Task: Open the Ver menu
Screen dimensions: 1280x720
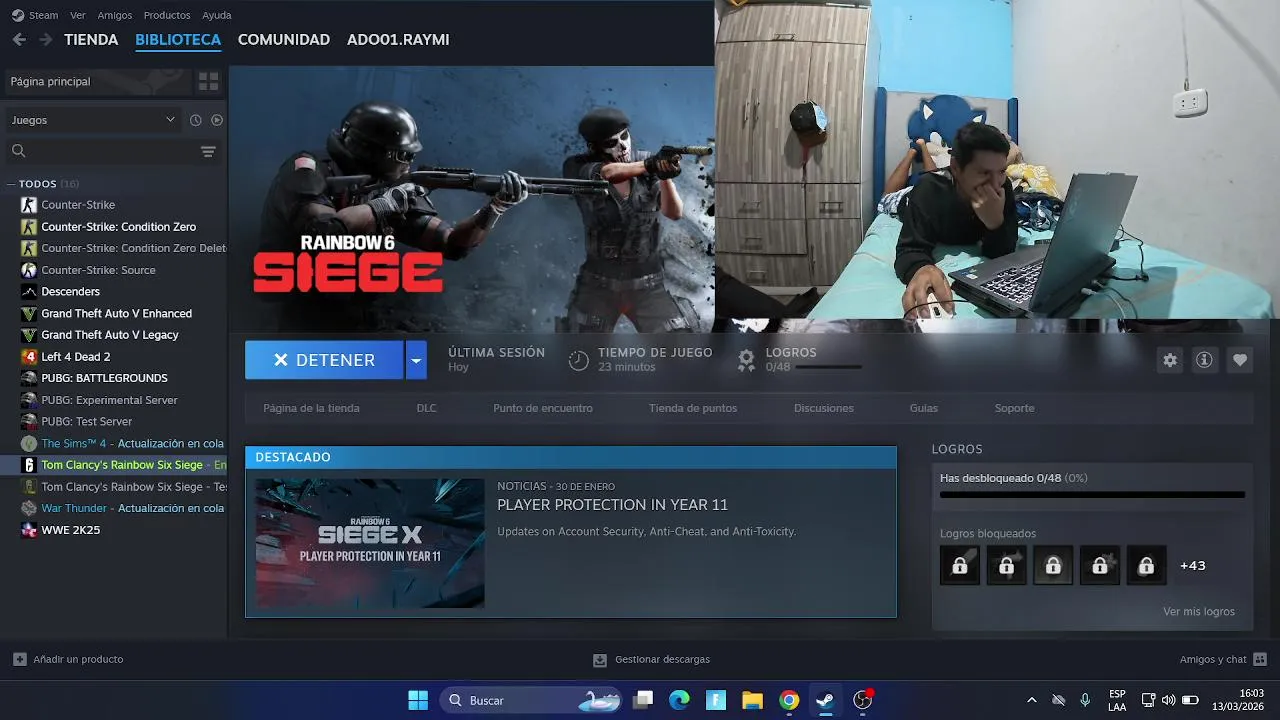Action: (78, 15)
